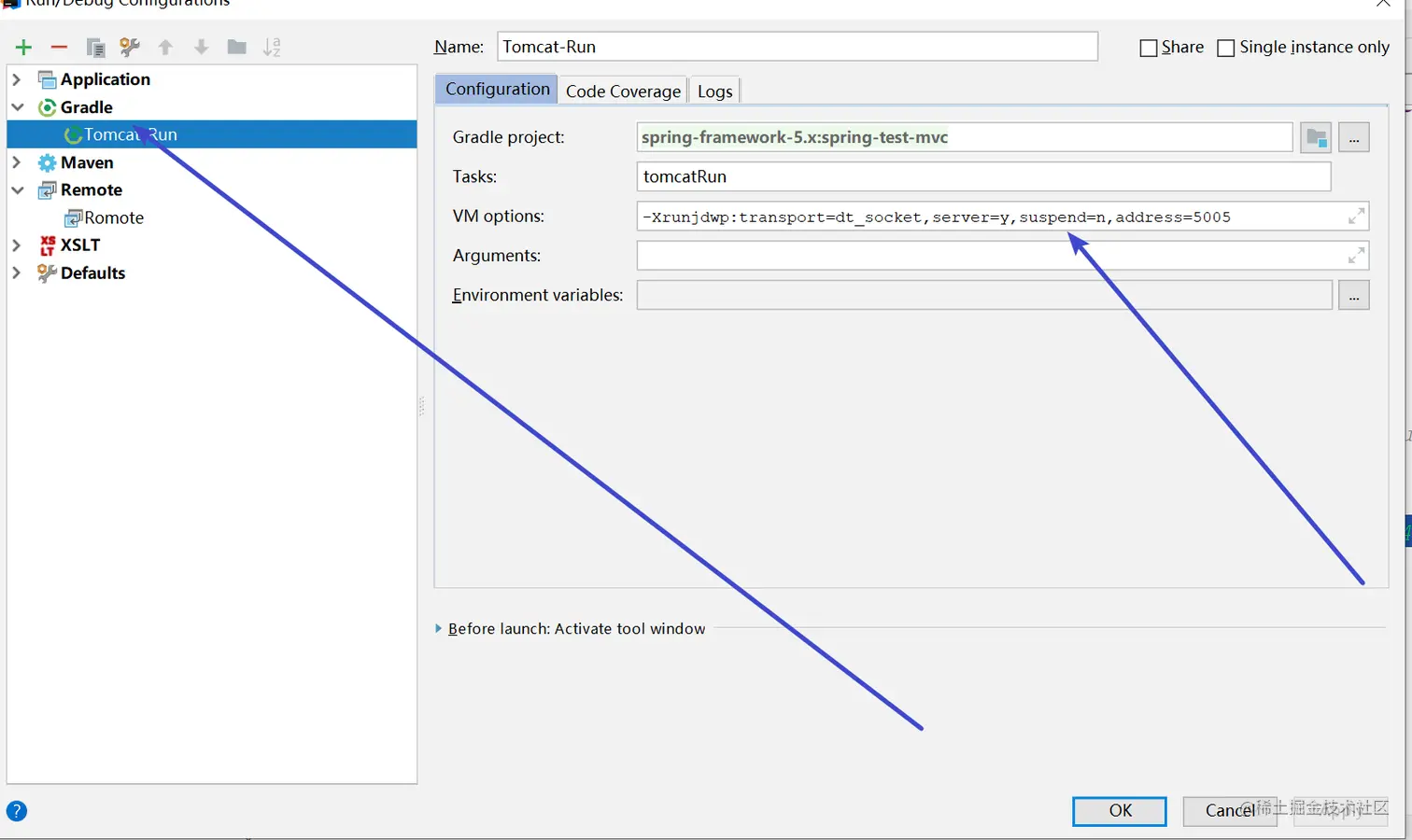Click the XSLT node icon
The image size is (1412, 840).
tap(47, 245)
